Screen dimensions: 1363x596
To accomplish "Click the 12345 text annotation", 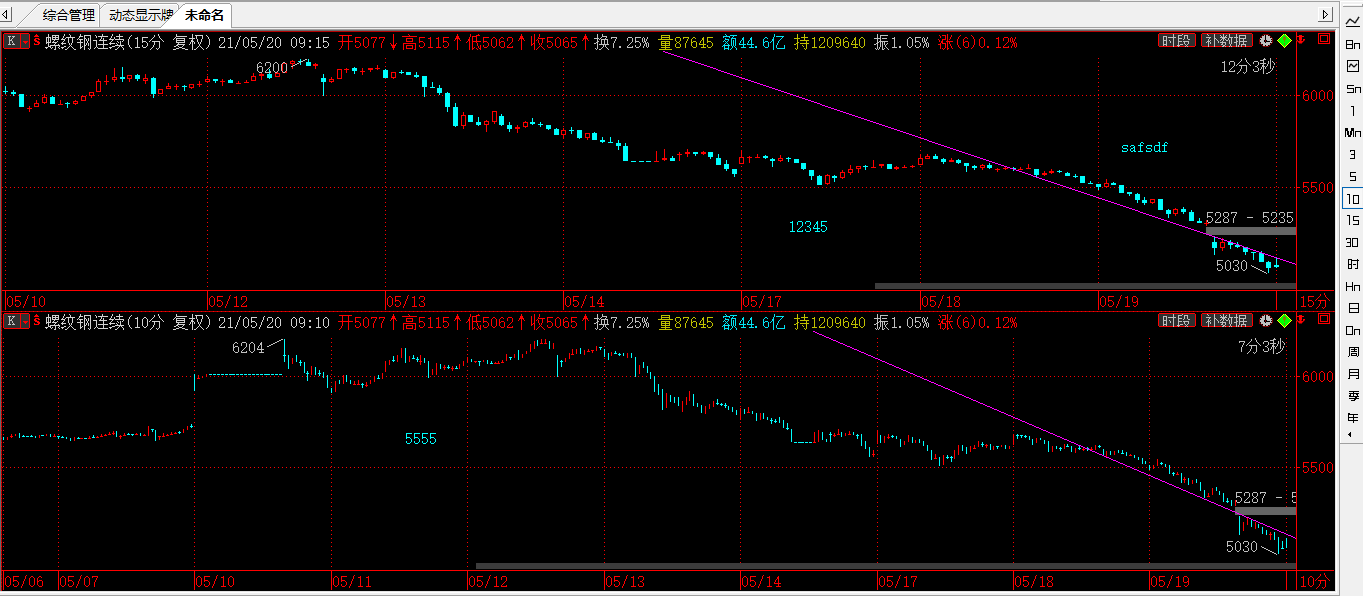I will tap(808, 227).
